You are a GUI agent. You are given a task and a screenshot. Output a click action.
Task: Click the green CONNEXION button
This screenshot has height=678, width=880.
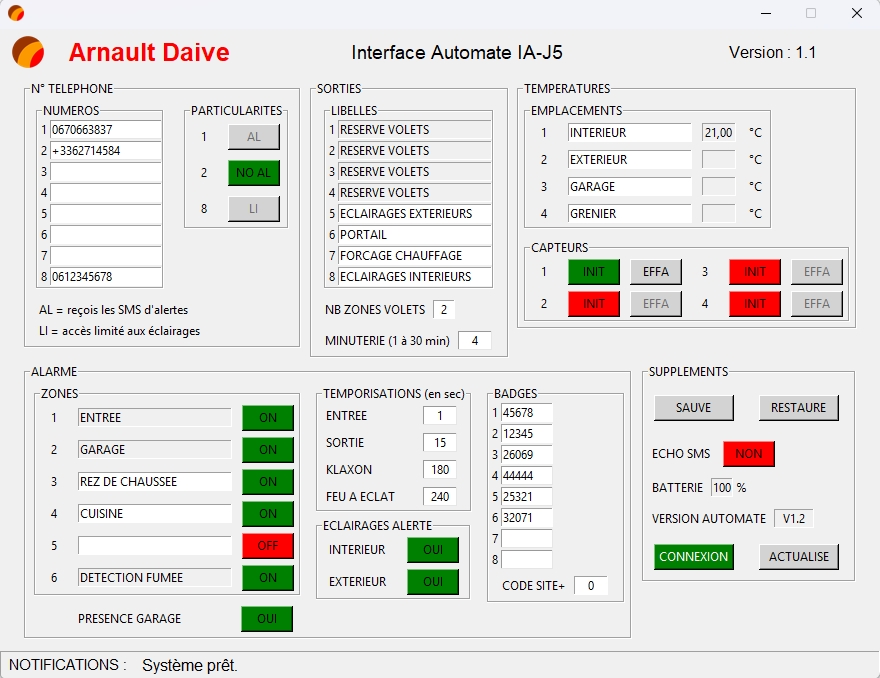[694, 557]
